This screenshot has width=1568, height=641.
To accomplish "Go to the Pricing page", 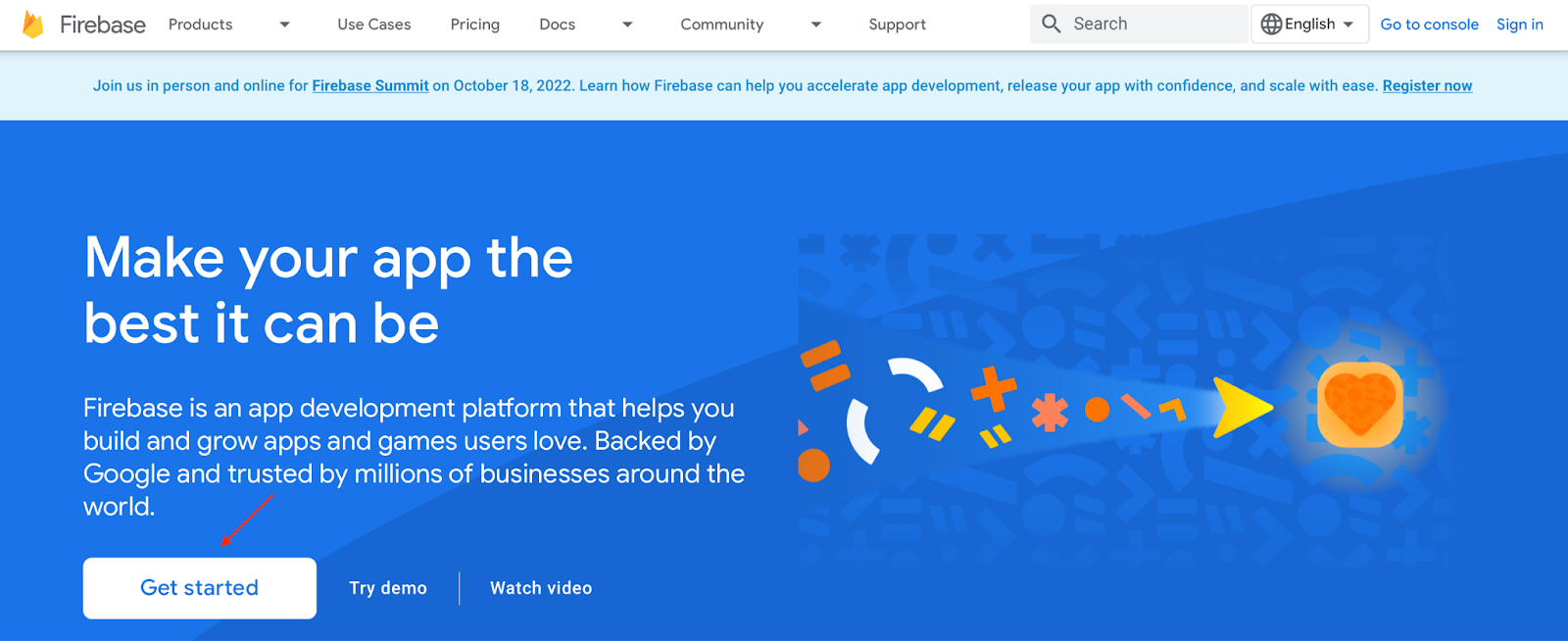I will pyautogui.click(x=475, y=25).
